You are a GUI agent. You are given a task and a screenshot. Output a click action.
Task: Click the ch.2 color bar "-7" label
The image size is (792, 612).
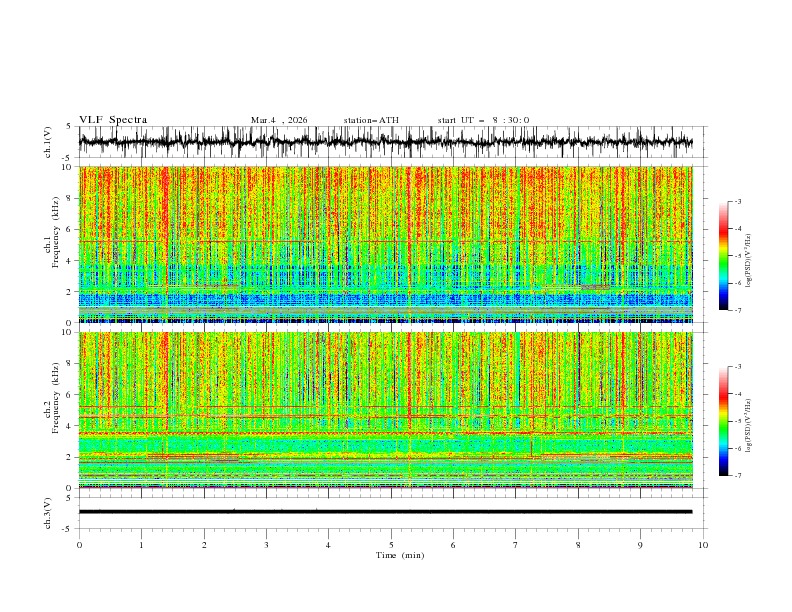(x=737, y=475)
